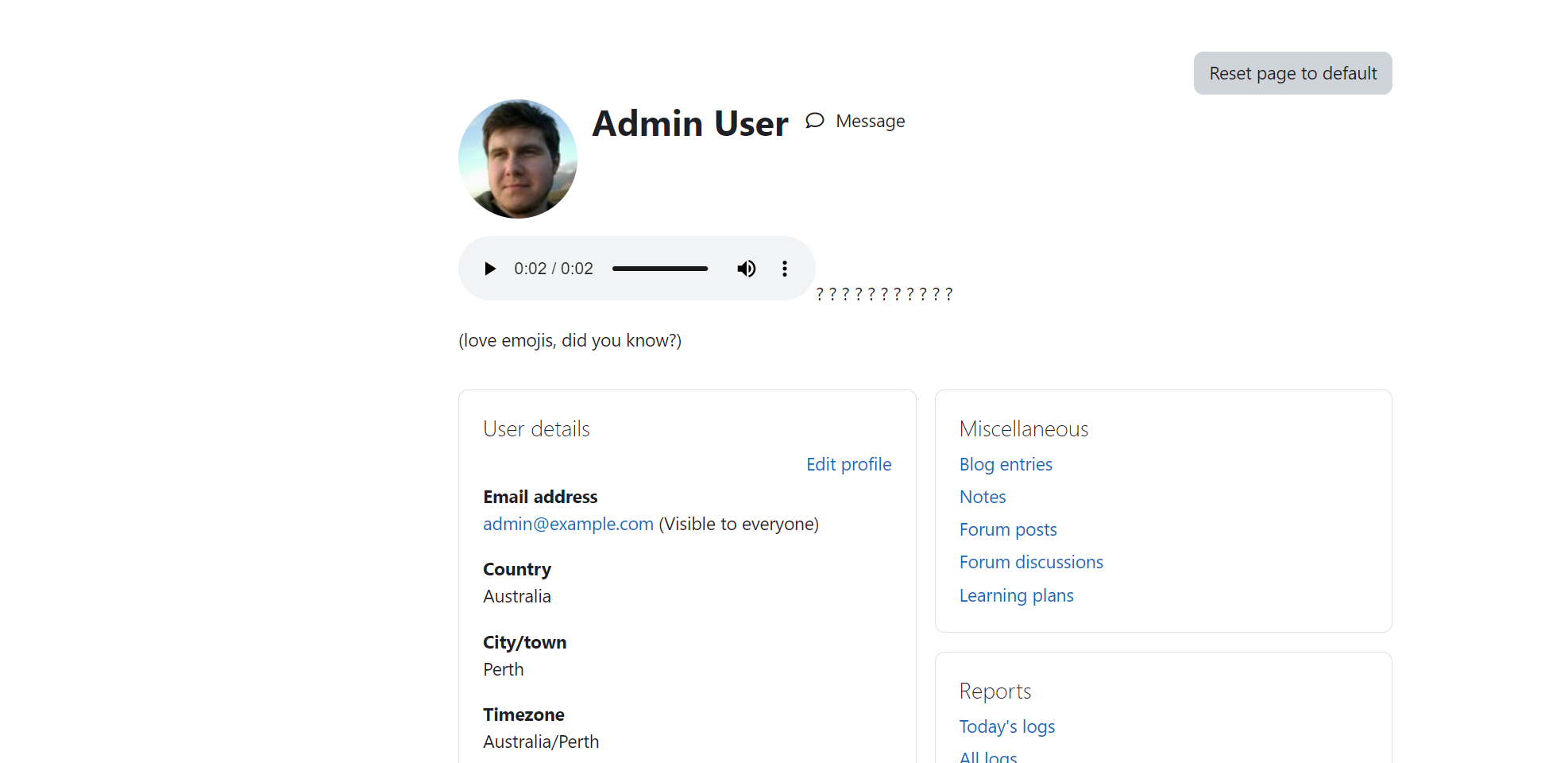
Task: Open the Edit profile link
Action: [x=848, y=464]
